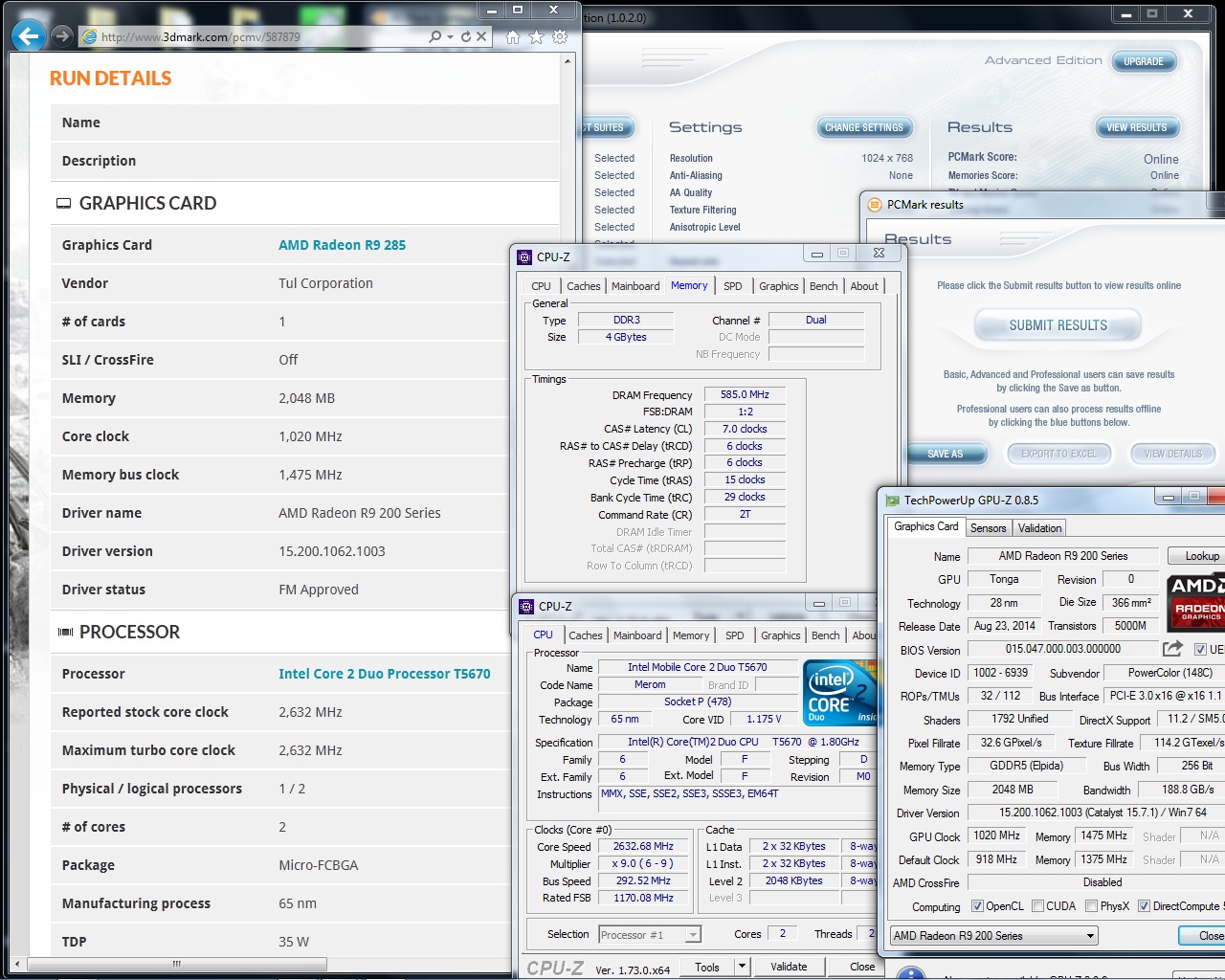1225x980 pixels.
Task: Refresh the 3dmark page
Action: click(466, 36)
